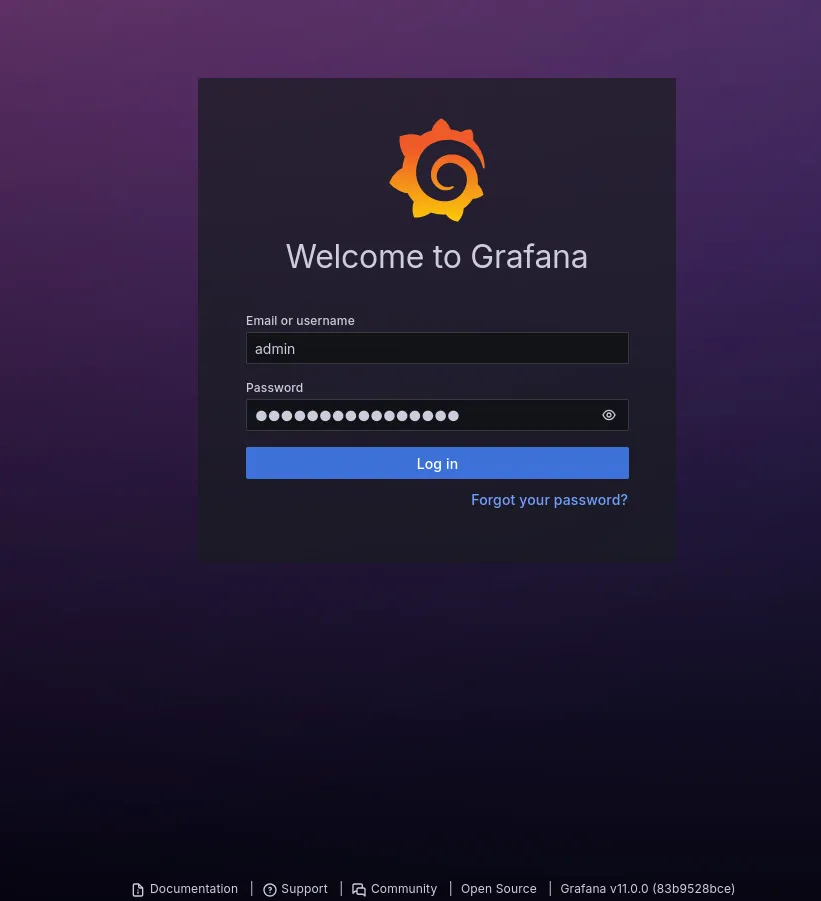Click the 'Email or username' field label
The height and width of the screenshot is (901, 821).
[300, 321]
